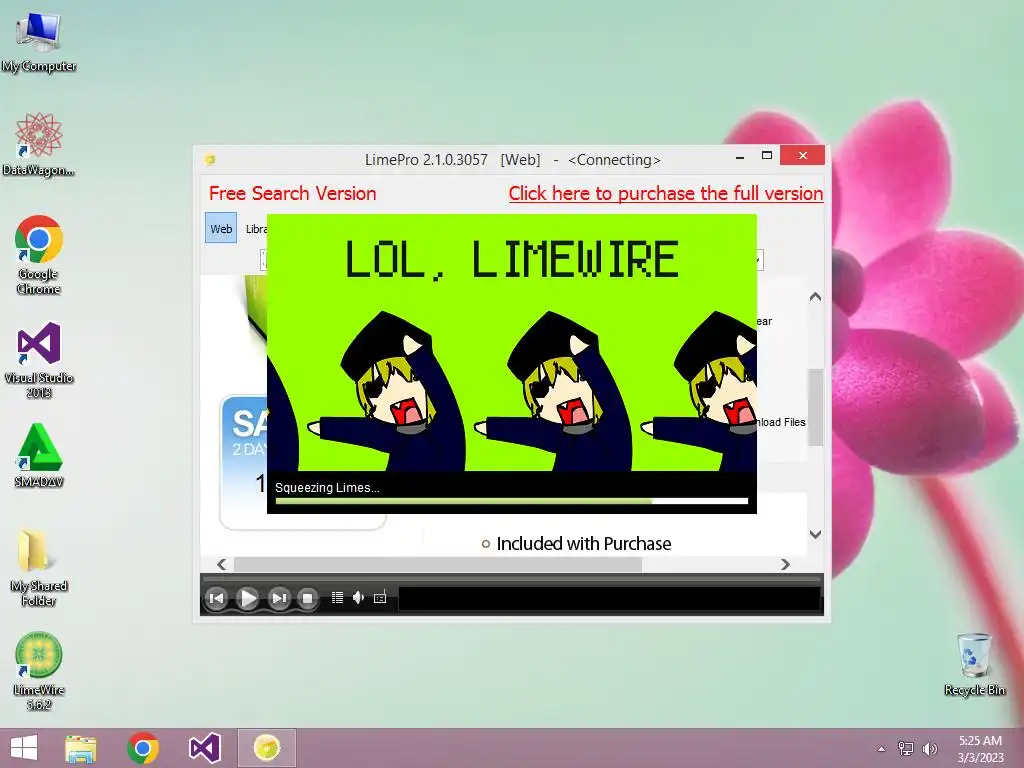Click the vertical scrollbar up arrow

(815, 296)
